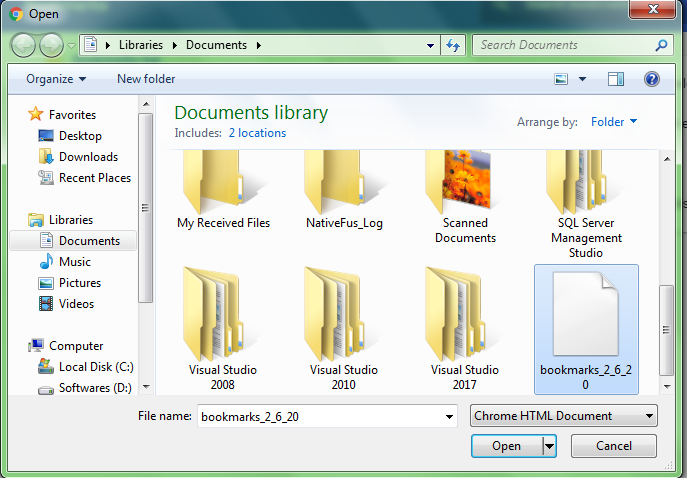The width and height of the screenshot is (687, 478).
Task: Open the Arrange by Folder dropdown
Action: (614, 121)
